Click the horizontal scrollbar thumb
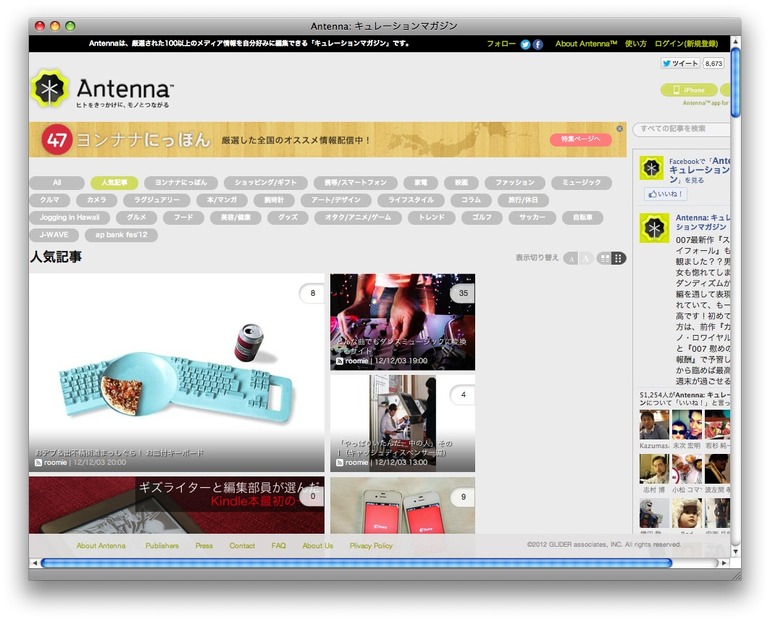 (x=357, y=563)
